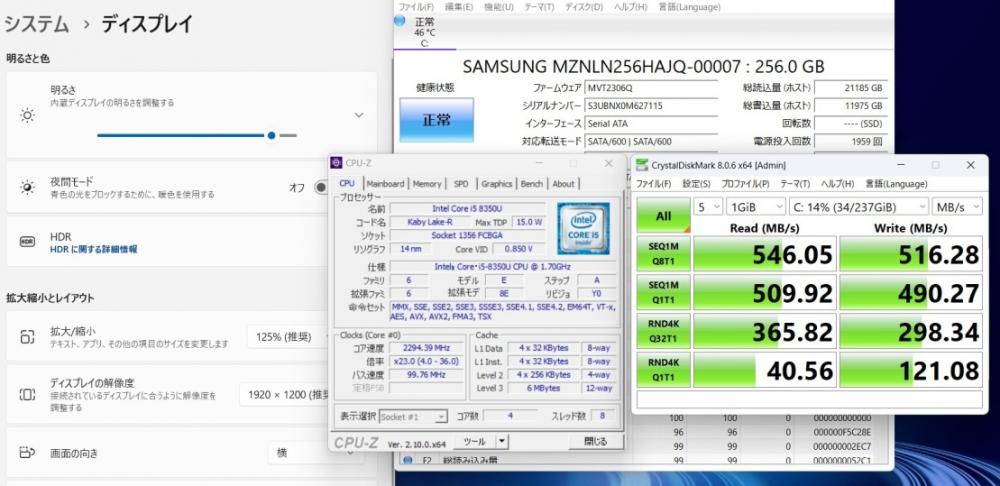The image size is (1000, 486).
Task: Open the HDR に関する詳細情報 link
Action: pos(93,249)
